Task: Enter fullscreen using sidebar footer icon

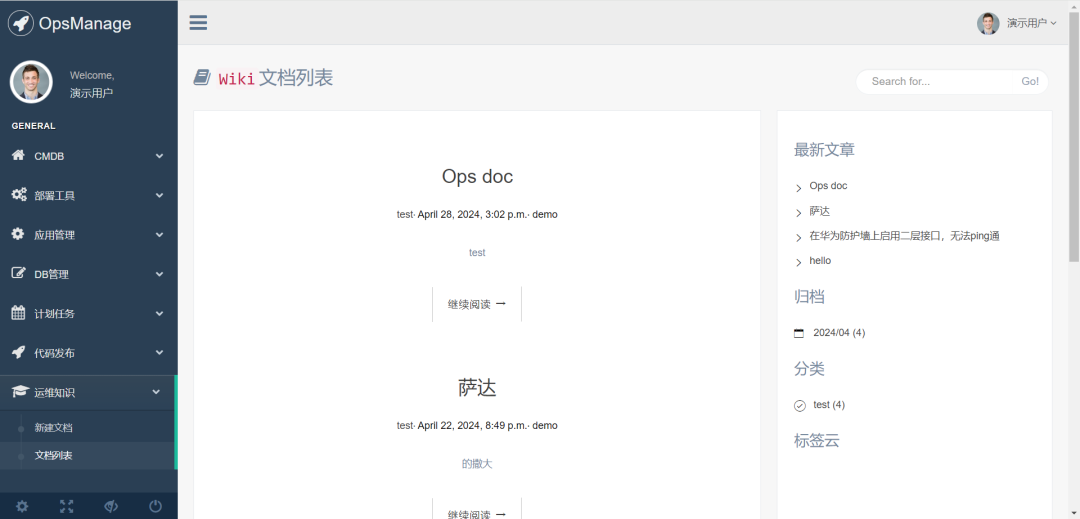Action: [66, 506]
